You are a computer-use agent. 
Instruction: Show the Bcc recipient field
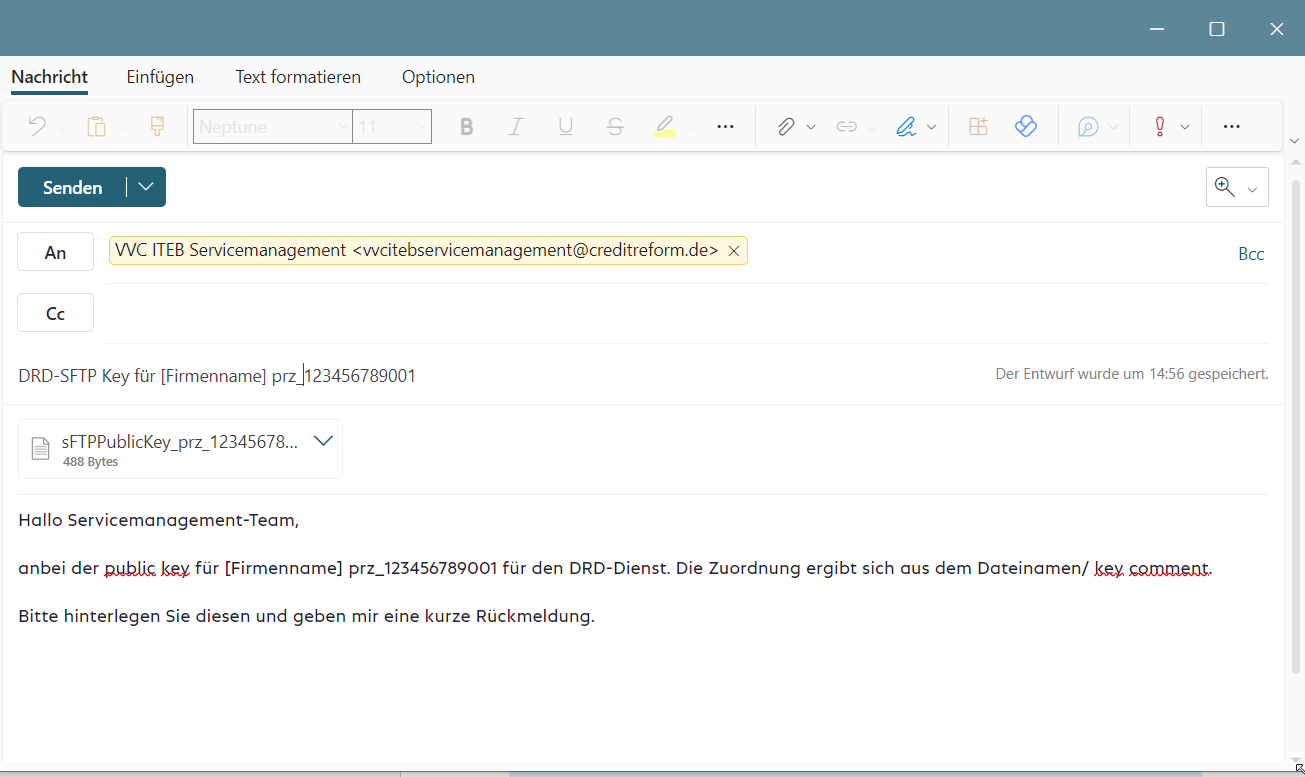(x=1250, y=253)
